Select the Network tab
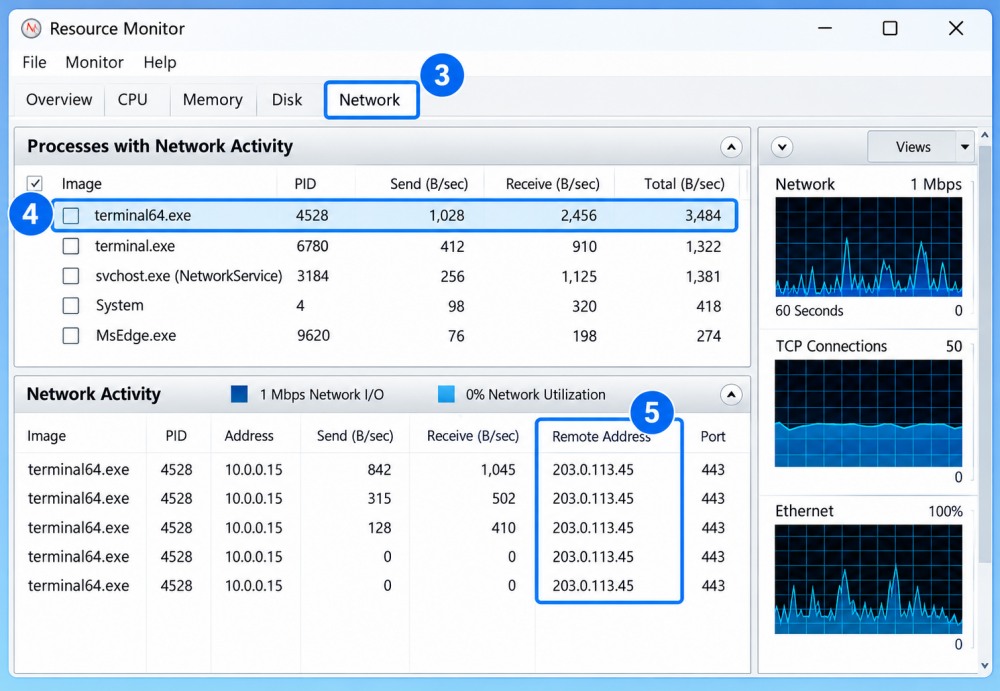 (370, 100)
